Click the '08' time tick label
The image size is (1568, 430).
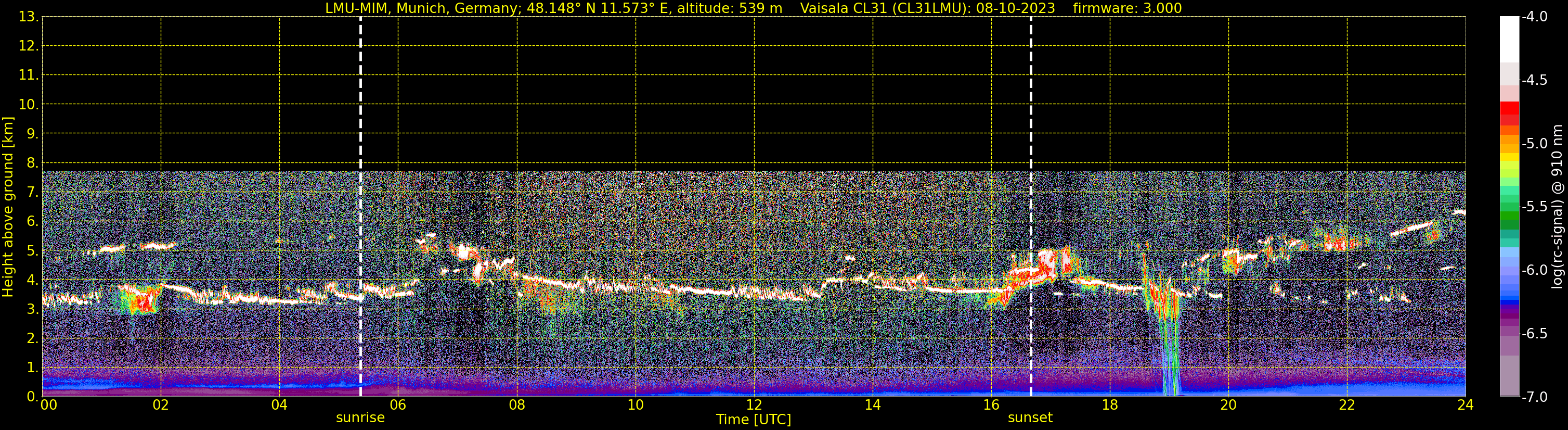(x=517, y=405)
